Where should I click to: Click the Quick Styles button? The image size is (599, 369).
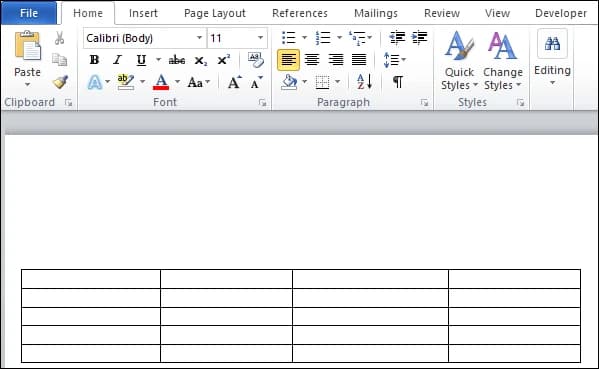459,60
